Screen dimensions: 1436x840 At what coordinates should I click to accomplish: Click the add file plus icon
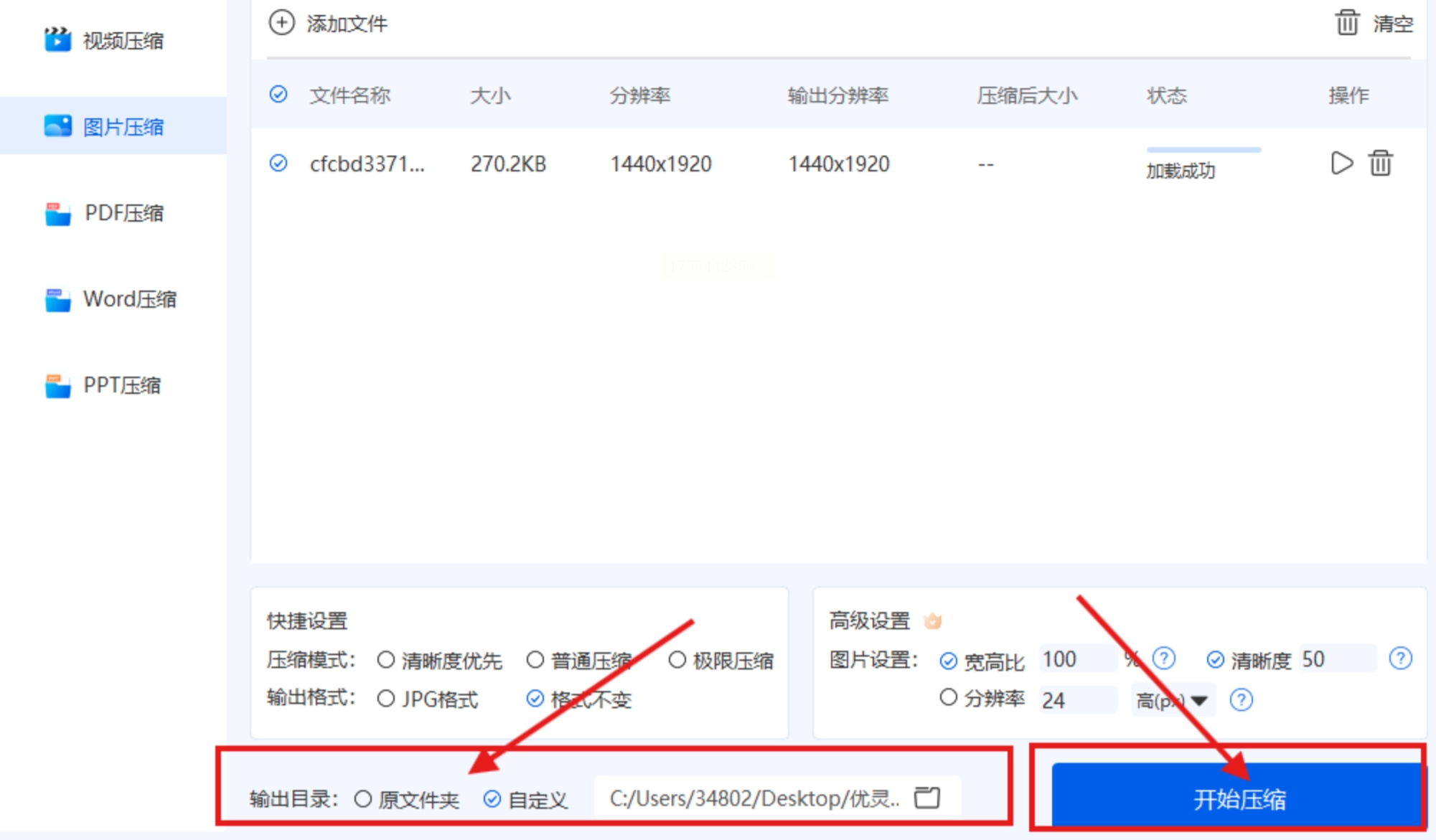(x=281, y=23)
